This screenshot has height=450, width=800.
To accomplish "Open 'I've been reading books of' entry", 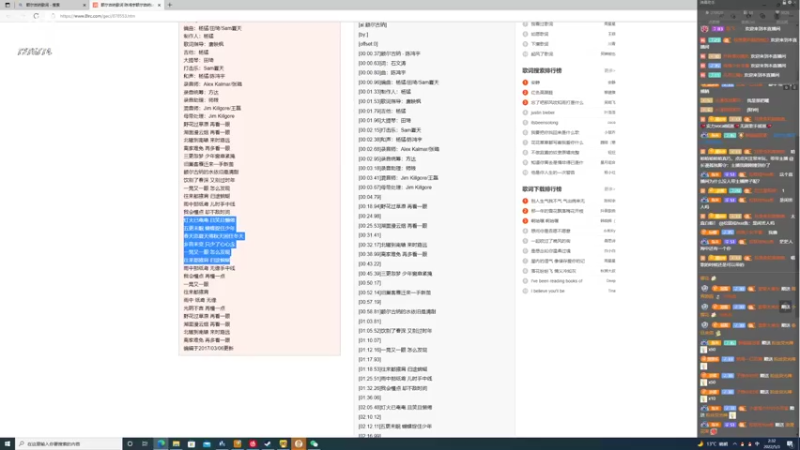I will pyautogui.click(x=556, y=281).
